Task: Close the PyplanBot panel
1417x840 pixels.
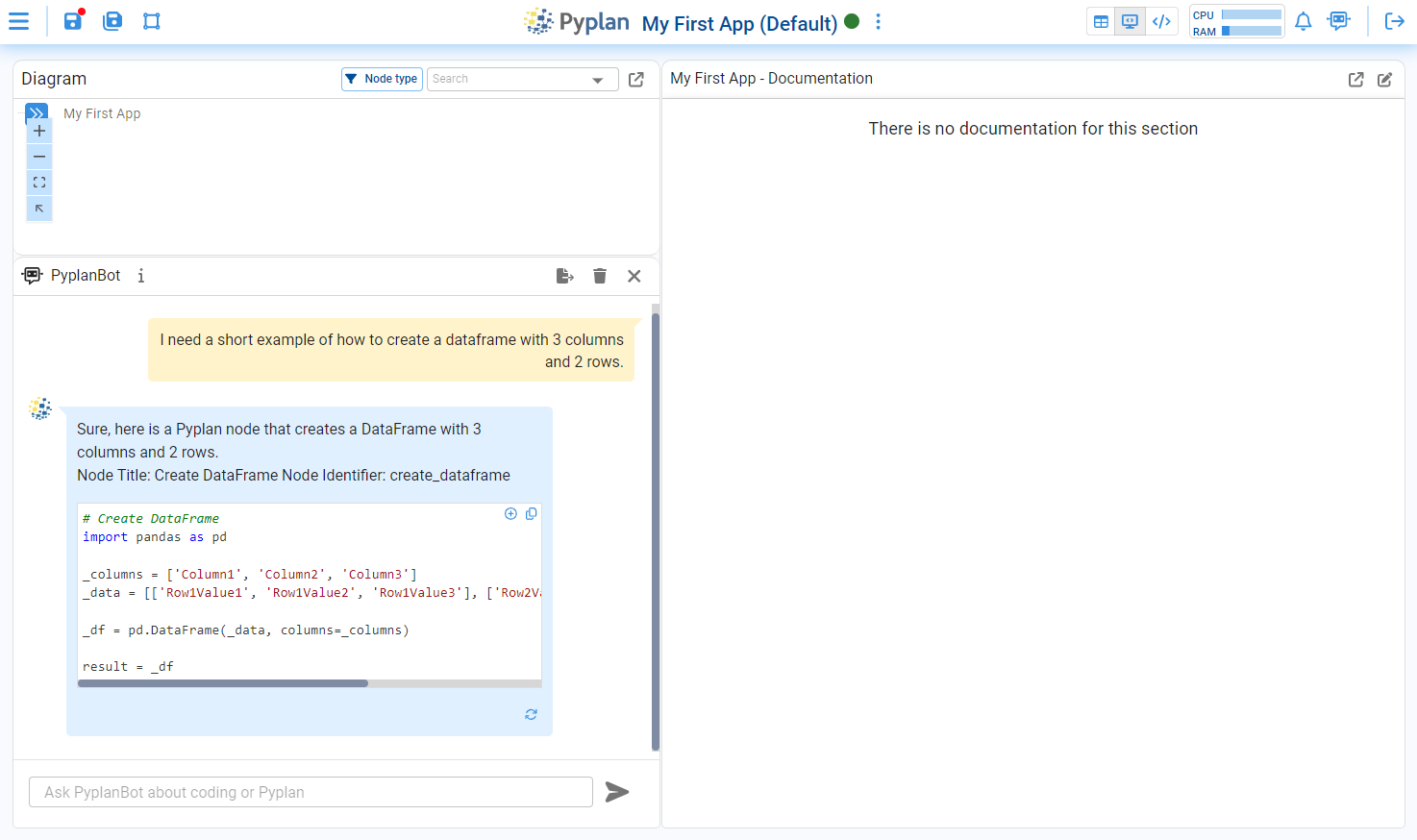Action: click(634, 276)
